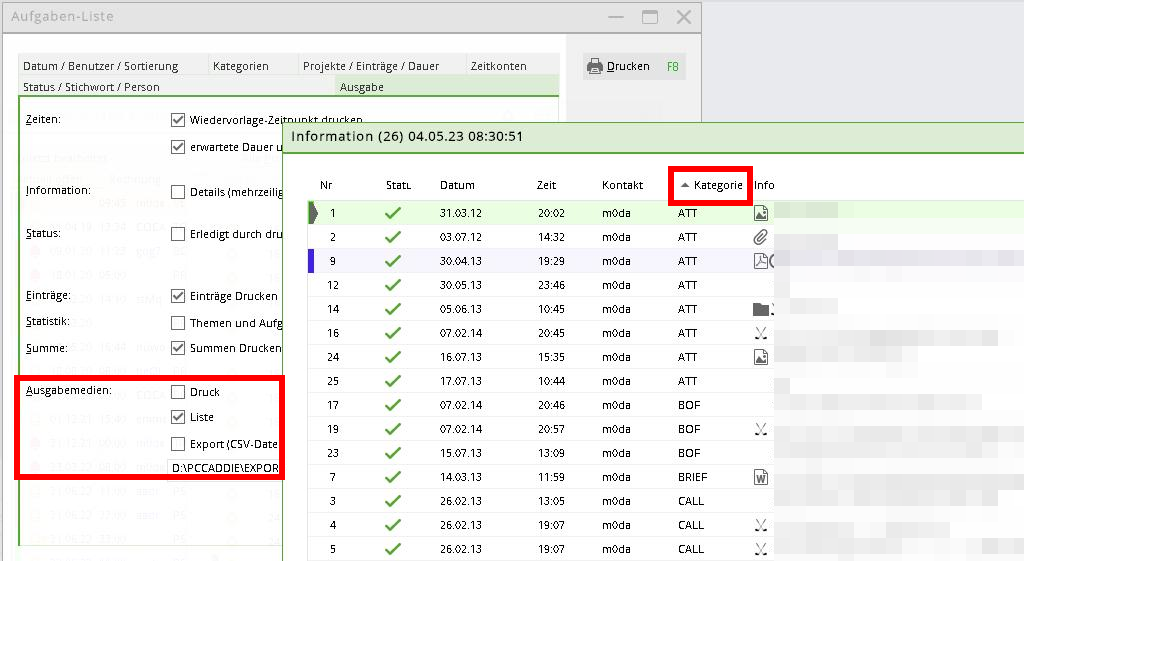Open the paperclip attachment in row 2
Image resolution: width=1152 pixels, height=648 pixels.
click(x=760, y=237)
